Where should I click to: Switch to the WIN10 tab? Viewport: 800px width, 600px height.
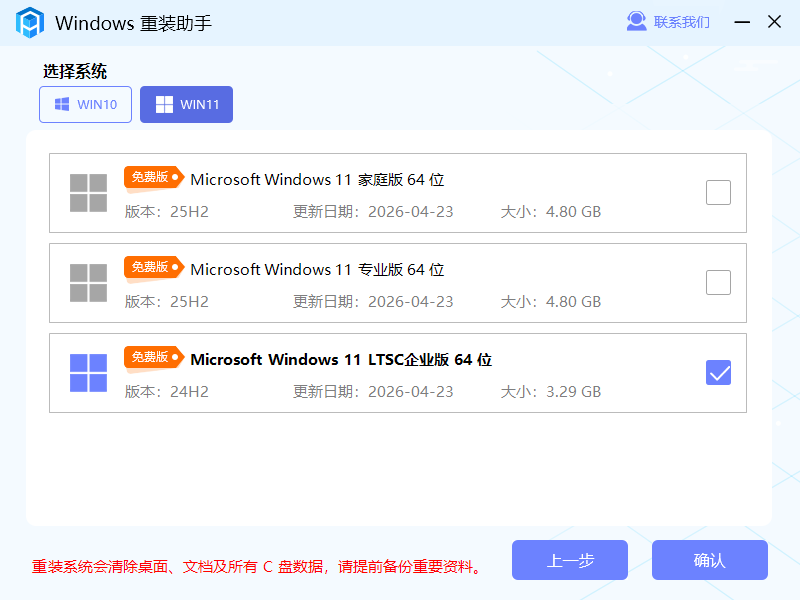(86, 105)
